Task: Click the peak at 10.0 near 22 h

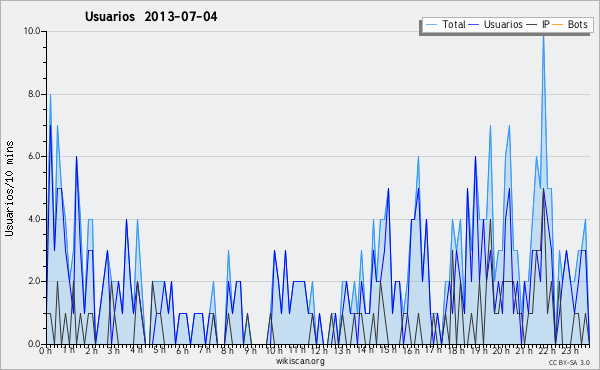Action: (543, 36)
